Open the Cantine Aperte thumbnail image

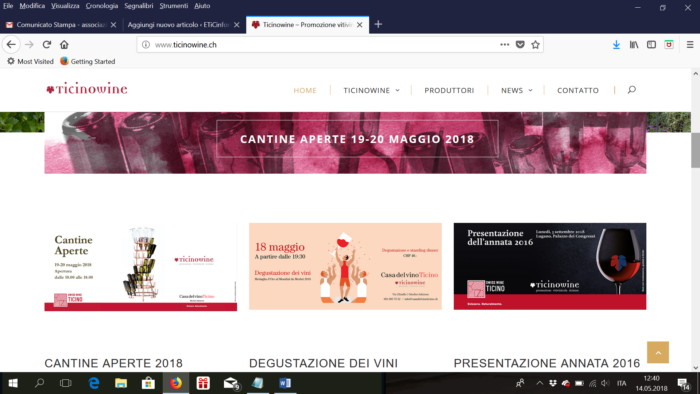pos(141,266)
